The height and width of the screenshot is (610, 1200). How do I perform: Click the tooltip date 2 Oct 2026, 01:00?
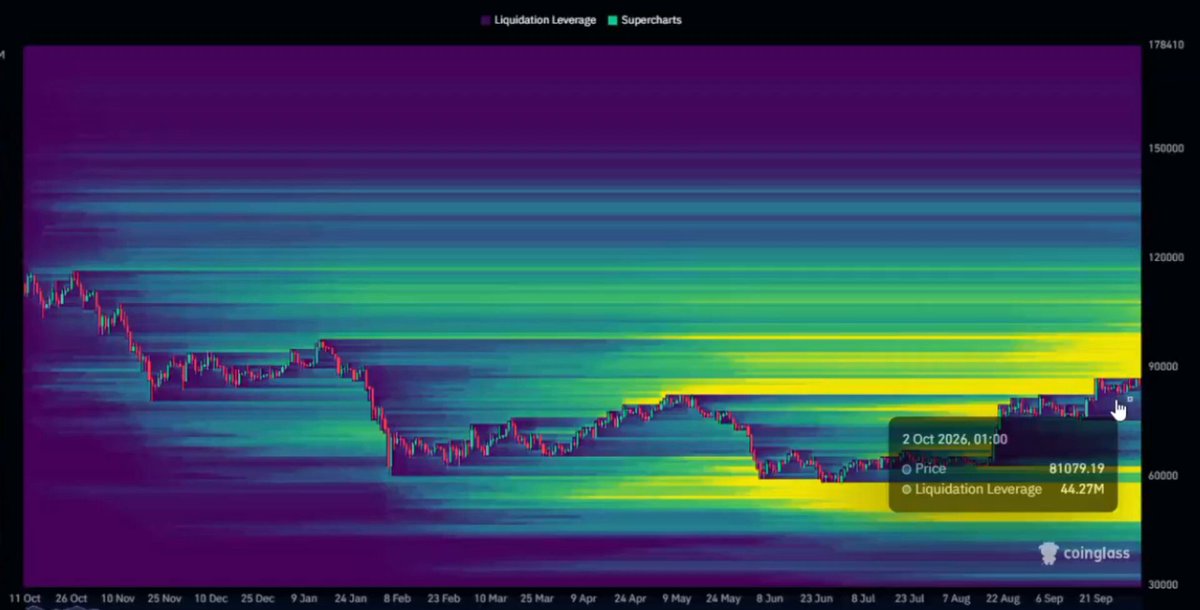(x=955, y=439)
